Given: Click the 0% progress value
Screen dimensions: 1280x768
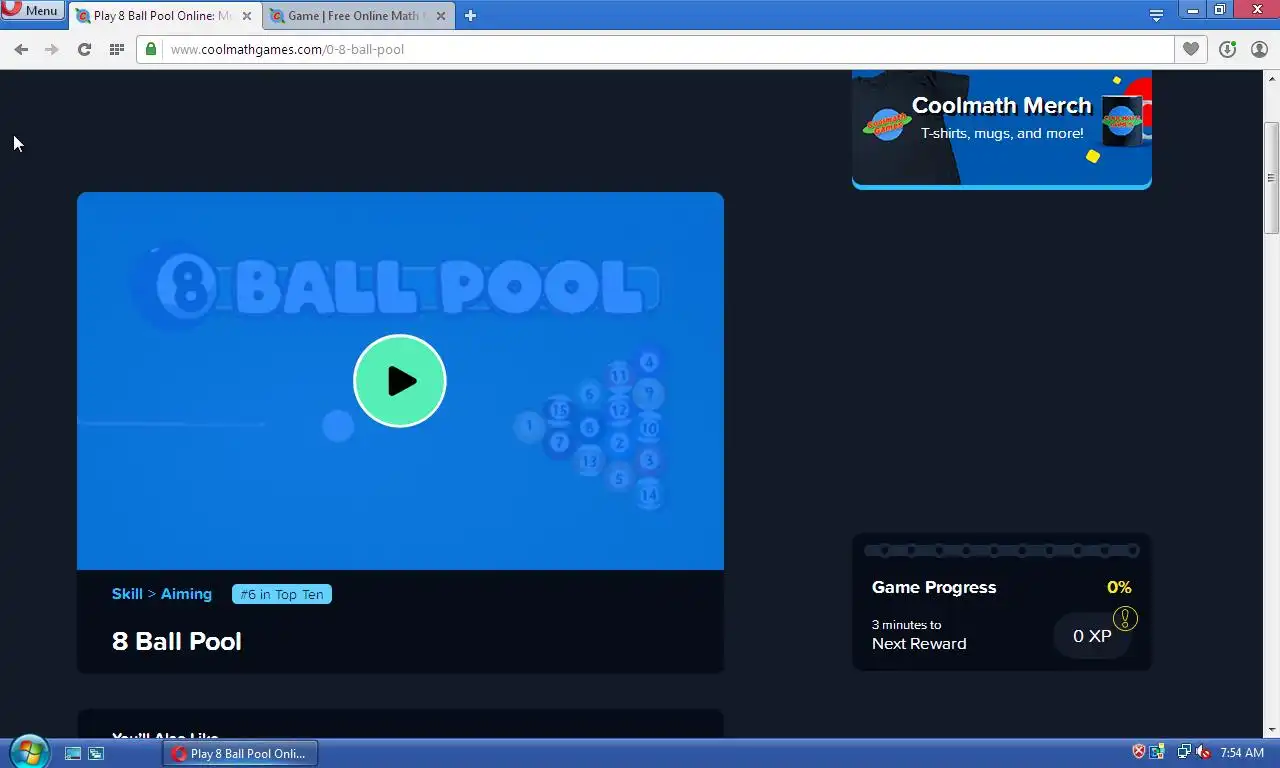Looking at the screenshot, I should click(1119, 587).
